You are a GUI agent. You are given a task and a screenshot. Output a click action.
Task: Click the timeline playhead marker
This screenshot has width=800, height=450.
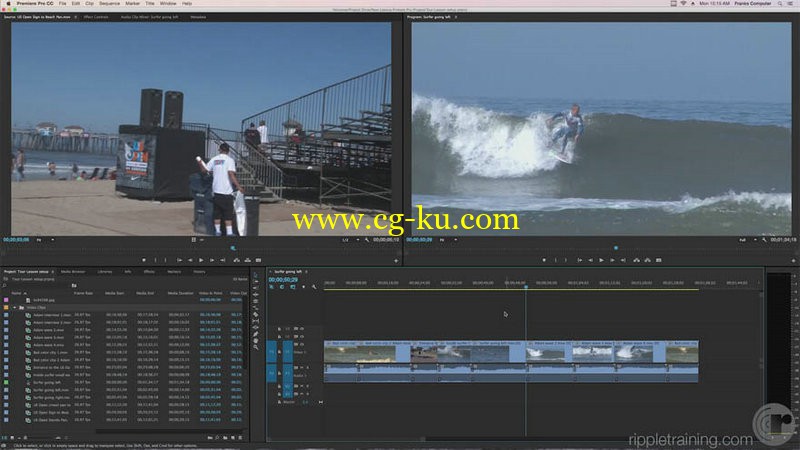click(526, 287)
